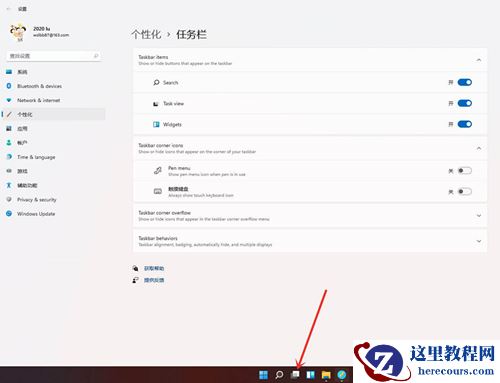Turn off the Task view switch

coord(464,103)
